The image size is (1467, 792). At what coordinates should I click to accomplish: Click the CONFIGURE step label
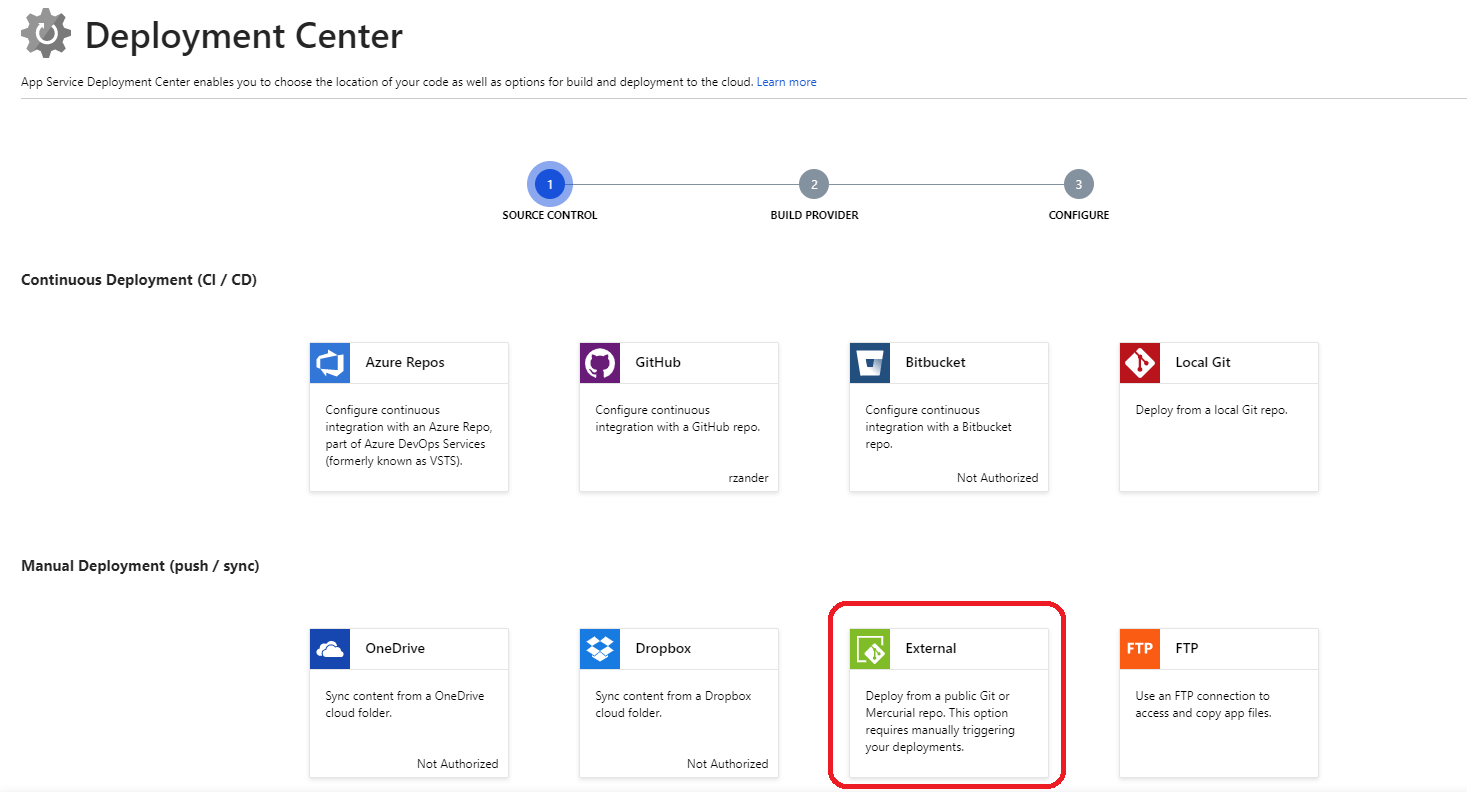1079,215
